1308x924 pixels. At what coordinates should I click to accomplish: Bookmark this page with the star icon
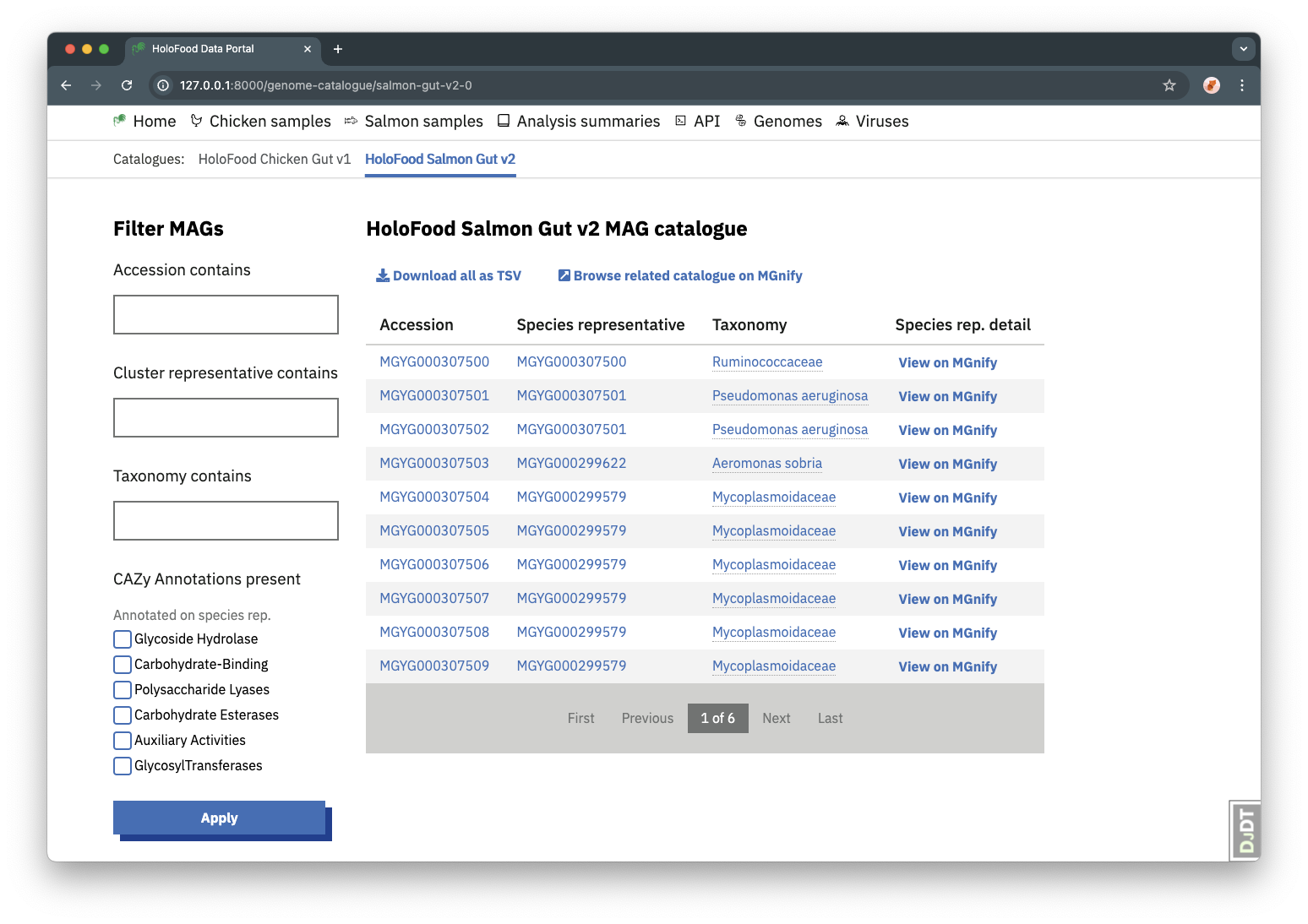(1169, 85)
